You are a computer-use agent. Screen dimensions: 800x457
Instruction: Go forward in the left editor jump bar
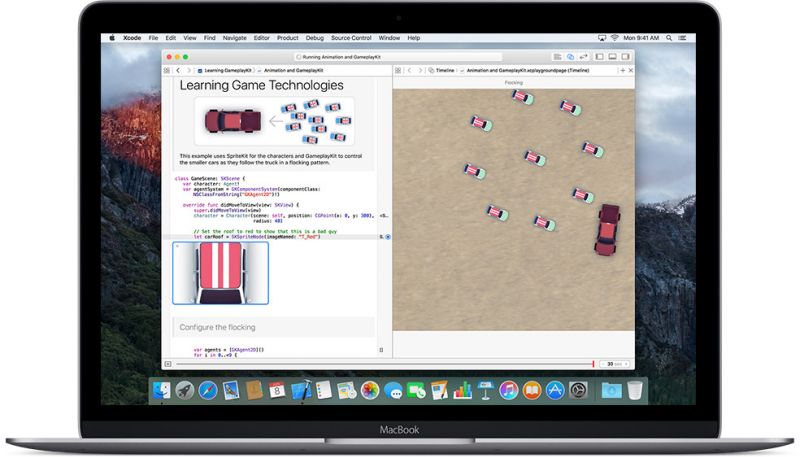tap(188, 70)
